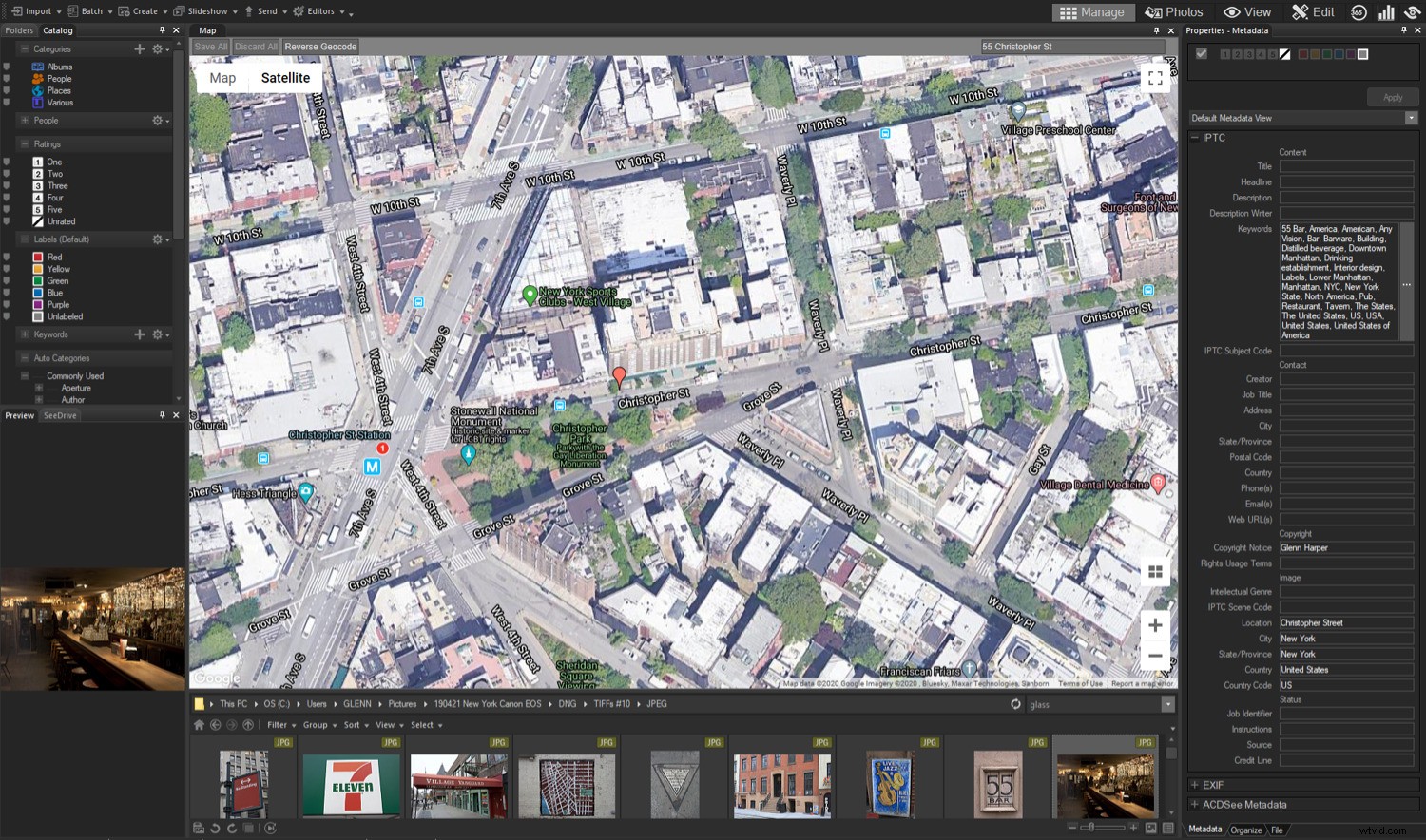This screenshot has width=1426, height=840.
Task: Switch map to Satellite view
Action: click(285, 77)
